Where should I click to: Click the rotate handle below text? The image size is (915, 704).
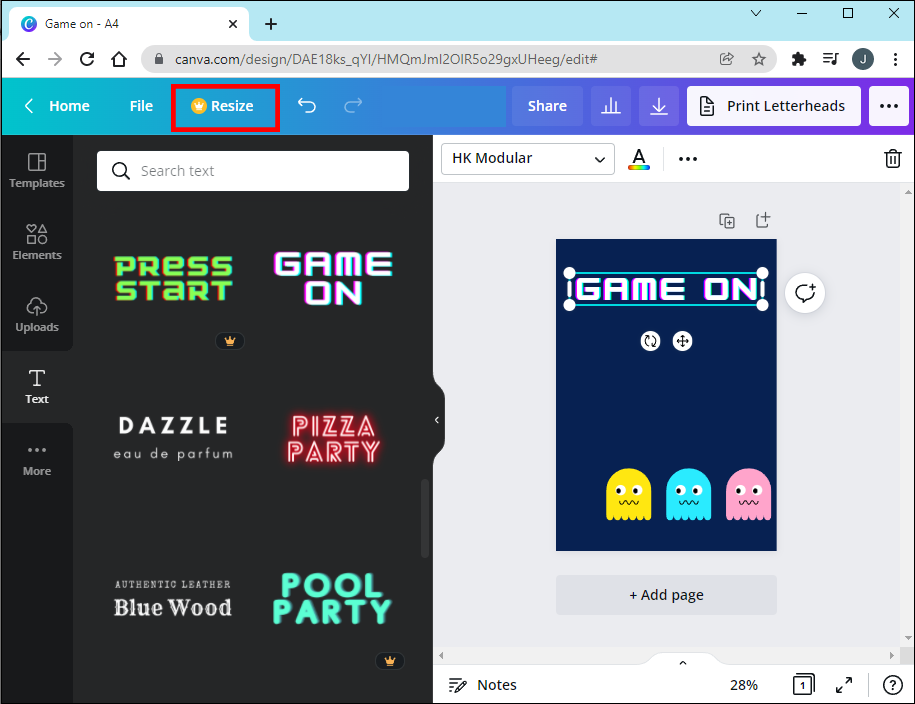(651, 341)
